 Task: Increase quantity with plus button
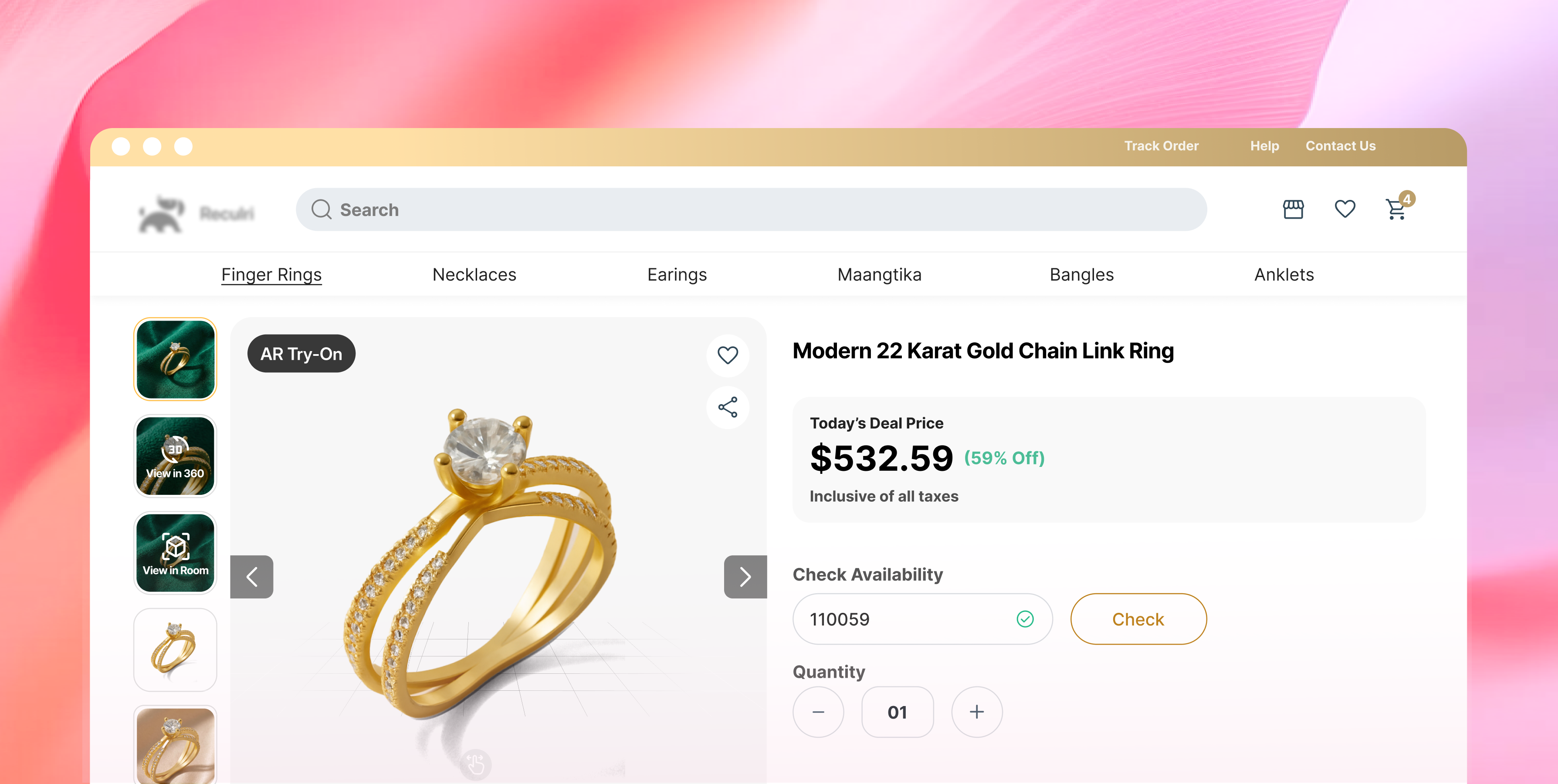[x=977, y=712]
